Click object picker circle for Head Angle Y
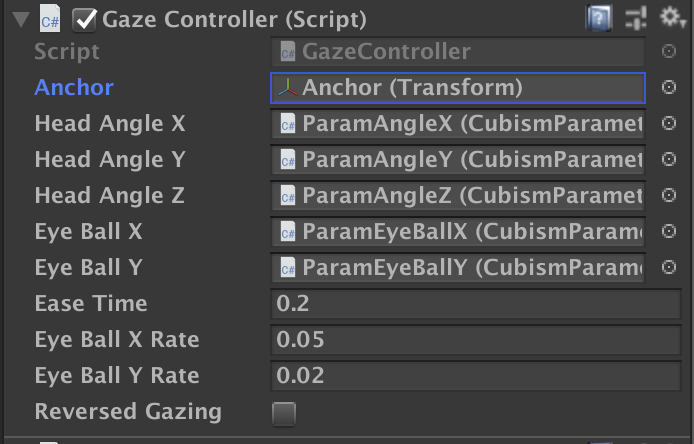The width and height of the screenshot is (694, 444). click(669, 160)
